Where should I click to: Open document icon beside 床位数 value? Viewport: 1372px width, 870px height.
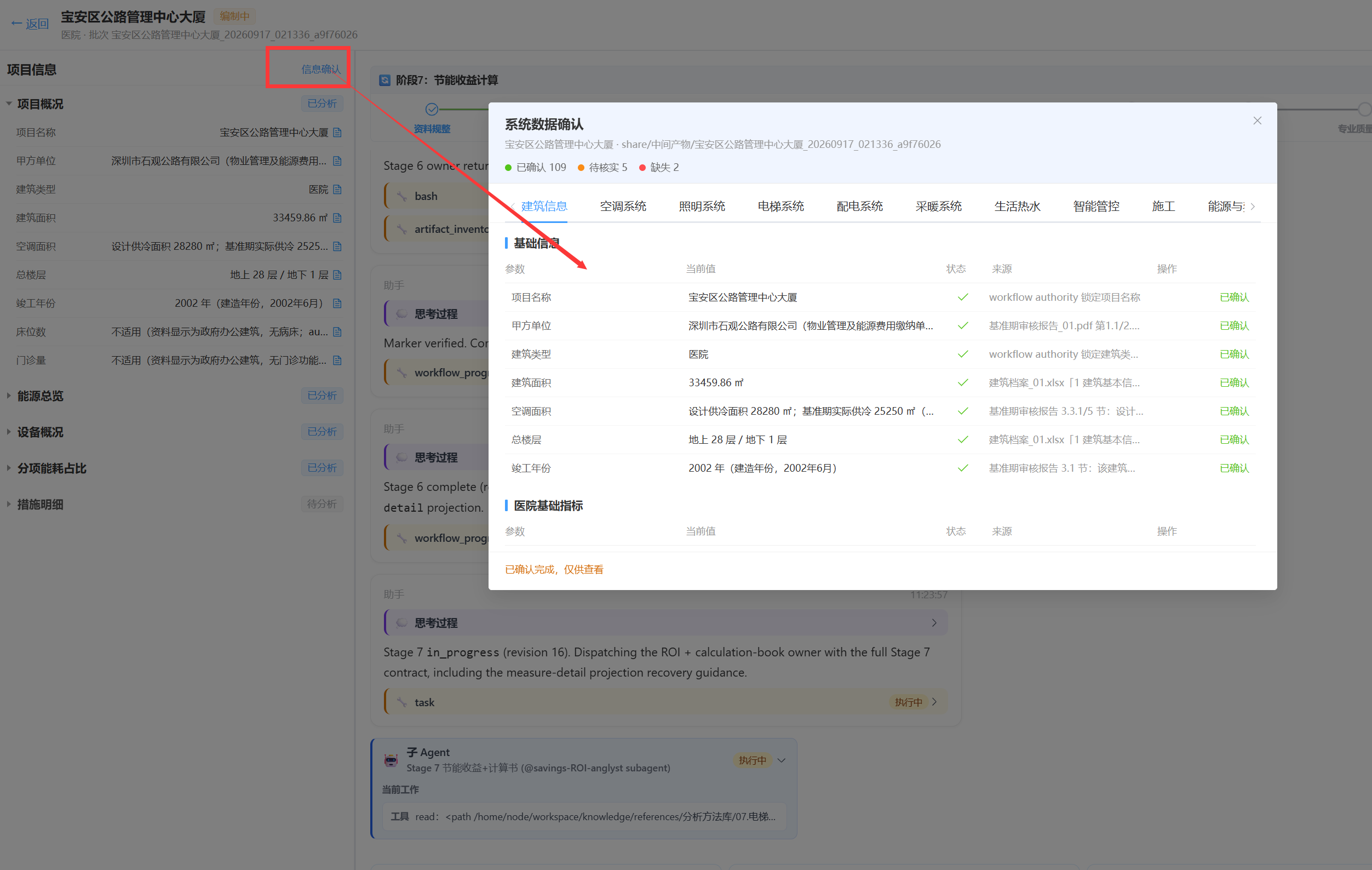(337, 331)
